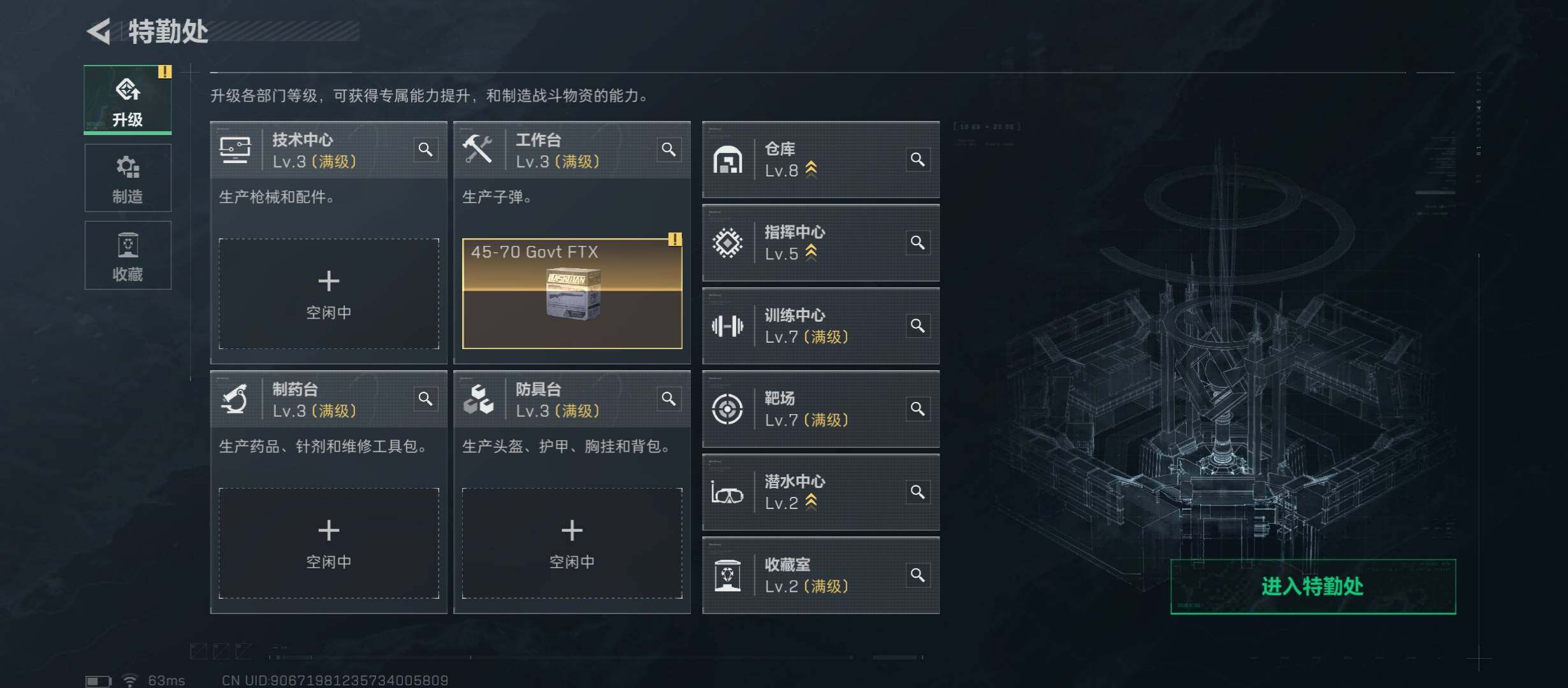This screenshot has width=1568, height=688.
Task: Click the magnifier icon on 指挥中心
Action: (x=917, y=243)
